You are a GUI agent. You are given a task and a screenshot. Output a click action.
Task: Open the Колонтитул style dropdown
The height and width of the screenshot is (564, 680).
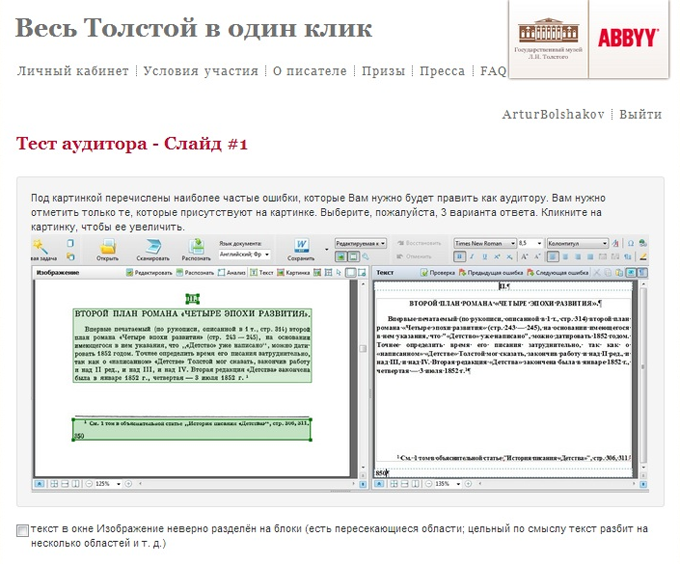pyautogui.click(x=580, y=243)
